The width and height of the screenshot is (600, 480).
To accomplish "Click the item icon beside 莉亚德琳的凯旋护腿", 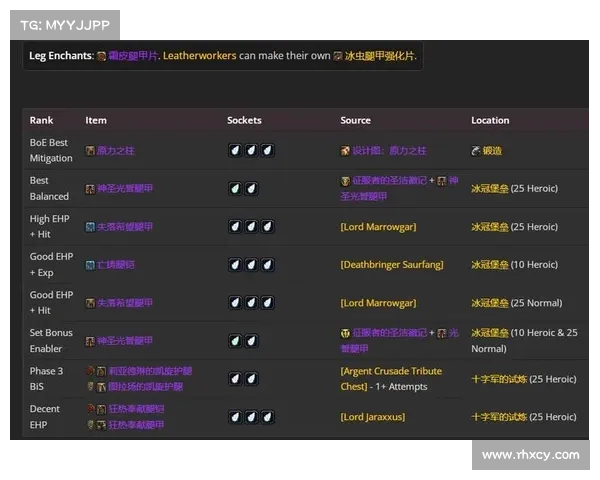I will [101, 371].
